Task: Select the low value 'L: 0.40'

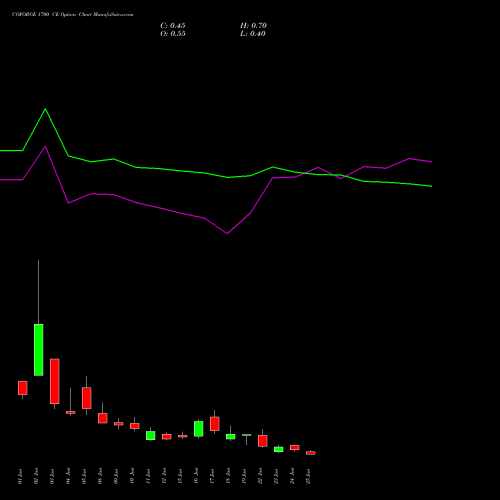Action: (x=253, y=34)
